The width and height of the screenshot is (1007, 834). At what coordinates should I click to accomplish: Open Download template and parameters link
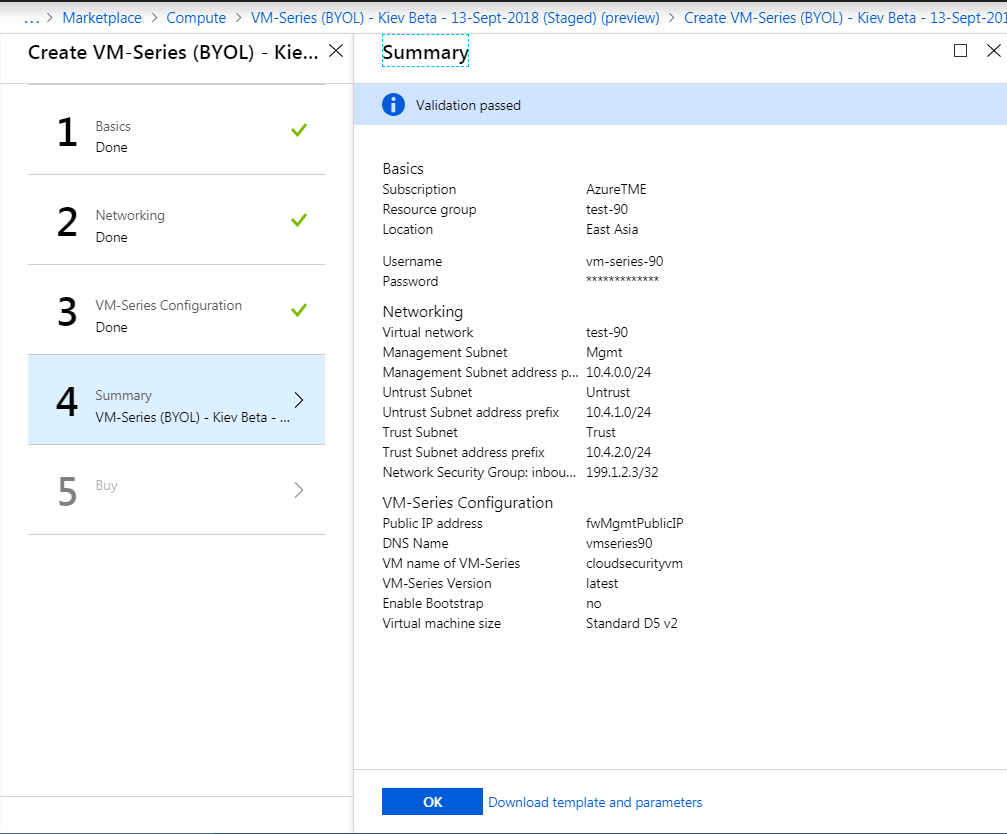[x=595, y=802]
